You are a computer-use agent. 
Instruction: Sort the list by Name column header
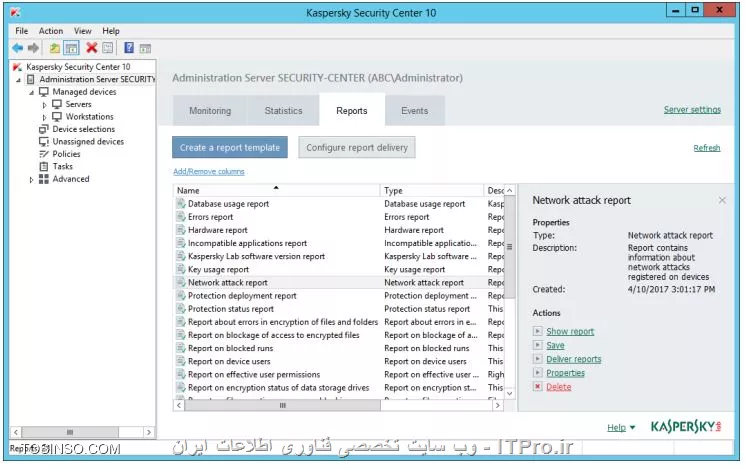(277, 191)
